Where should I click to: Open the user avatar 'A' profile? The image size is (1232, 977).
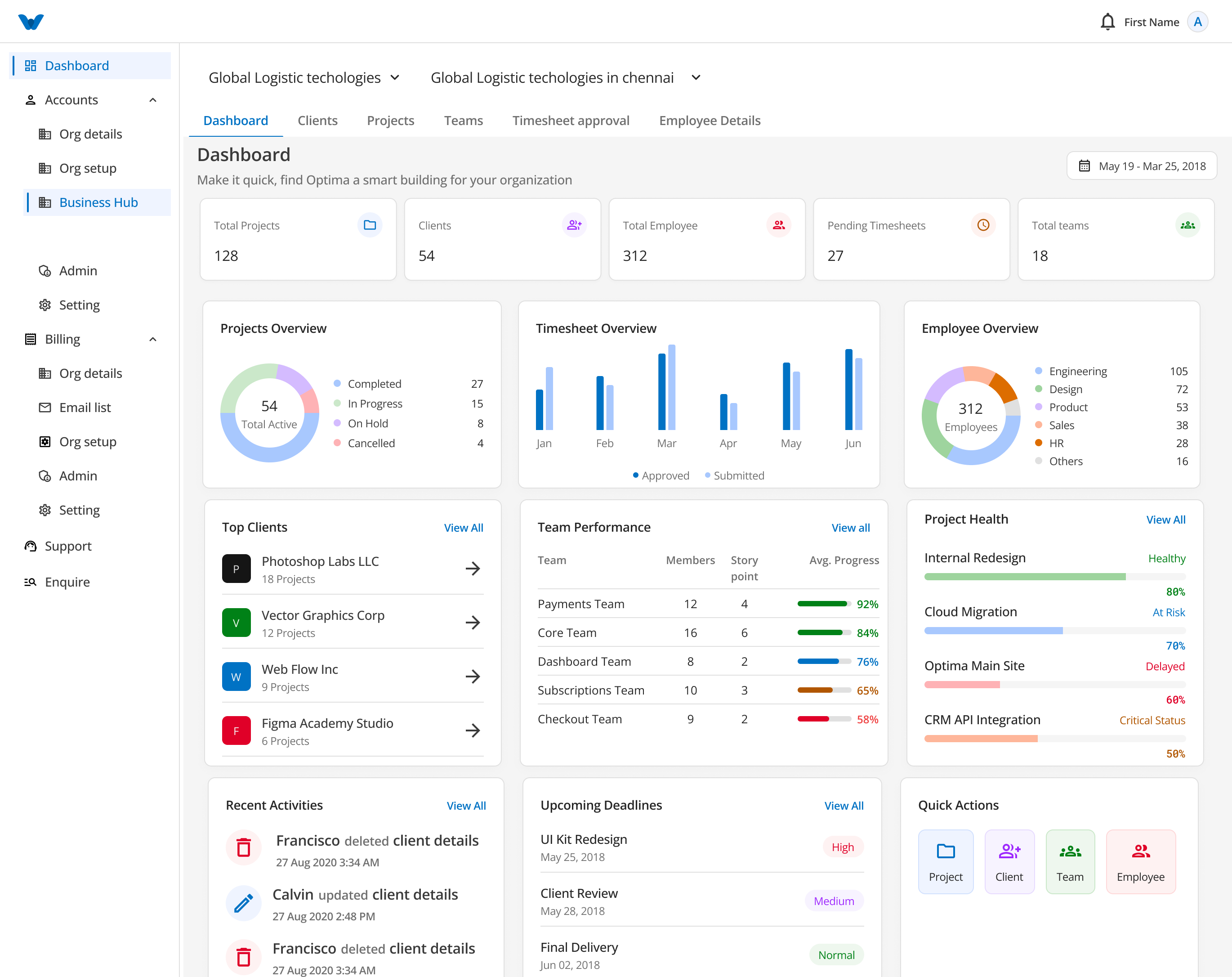pyautogui.click(x=1197, y=22)
